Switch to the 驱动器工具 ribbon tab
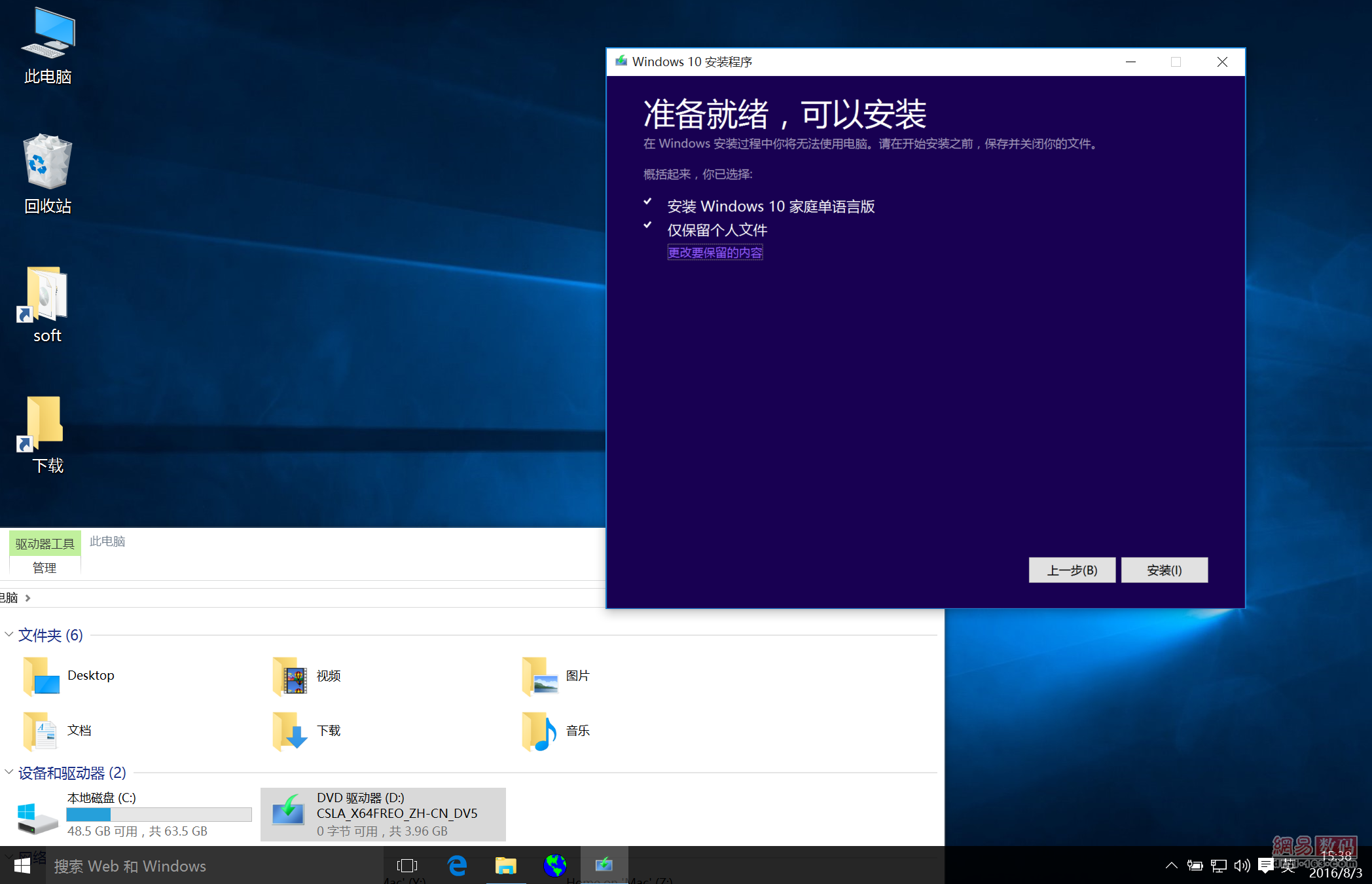 (x=45, y=543)
